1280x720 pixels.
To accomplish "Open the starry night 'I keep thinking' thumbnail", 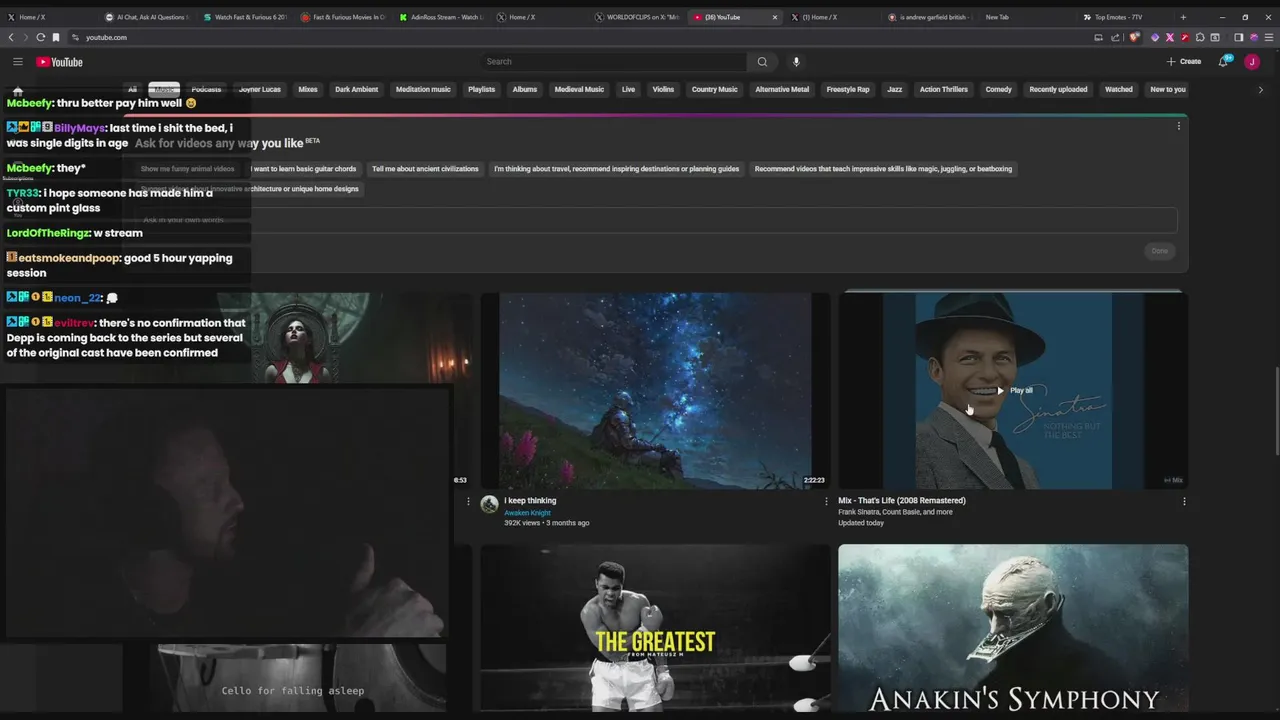I will pyautogui.click(x=655, y=390).
